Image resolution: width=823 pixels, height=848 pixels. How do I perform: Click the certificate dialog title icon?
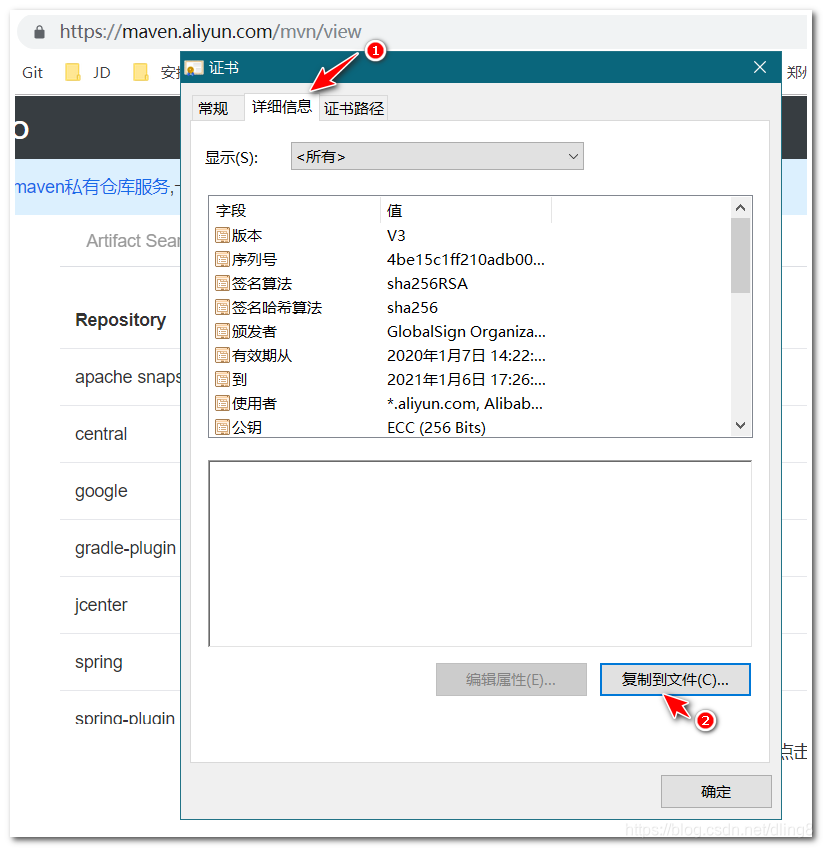coord(194,68)
